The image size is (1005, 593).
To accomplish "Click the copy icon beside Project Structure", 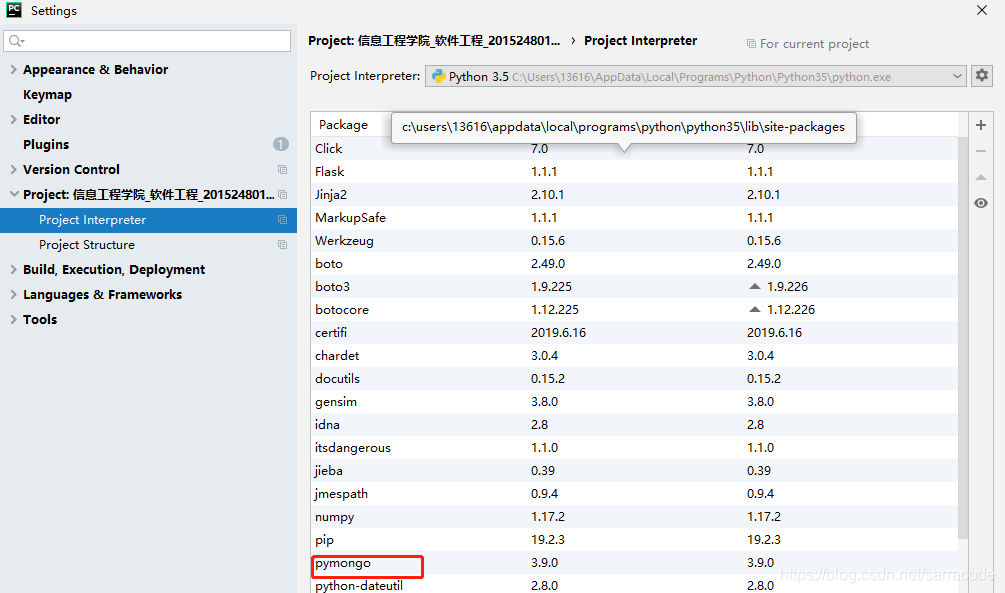I will 282,245.
